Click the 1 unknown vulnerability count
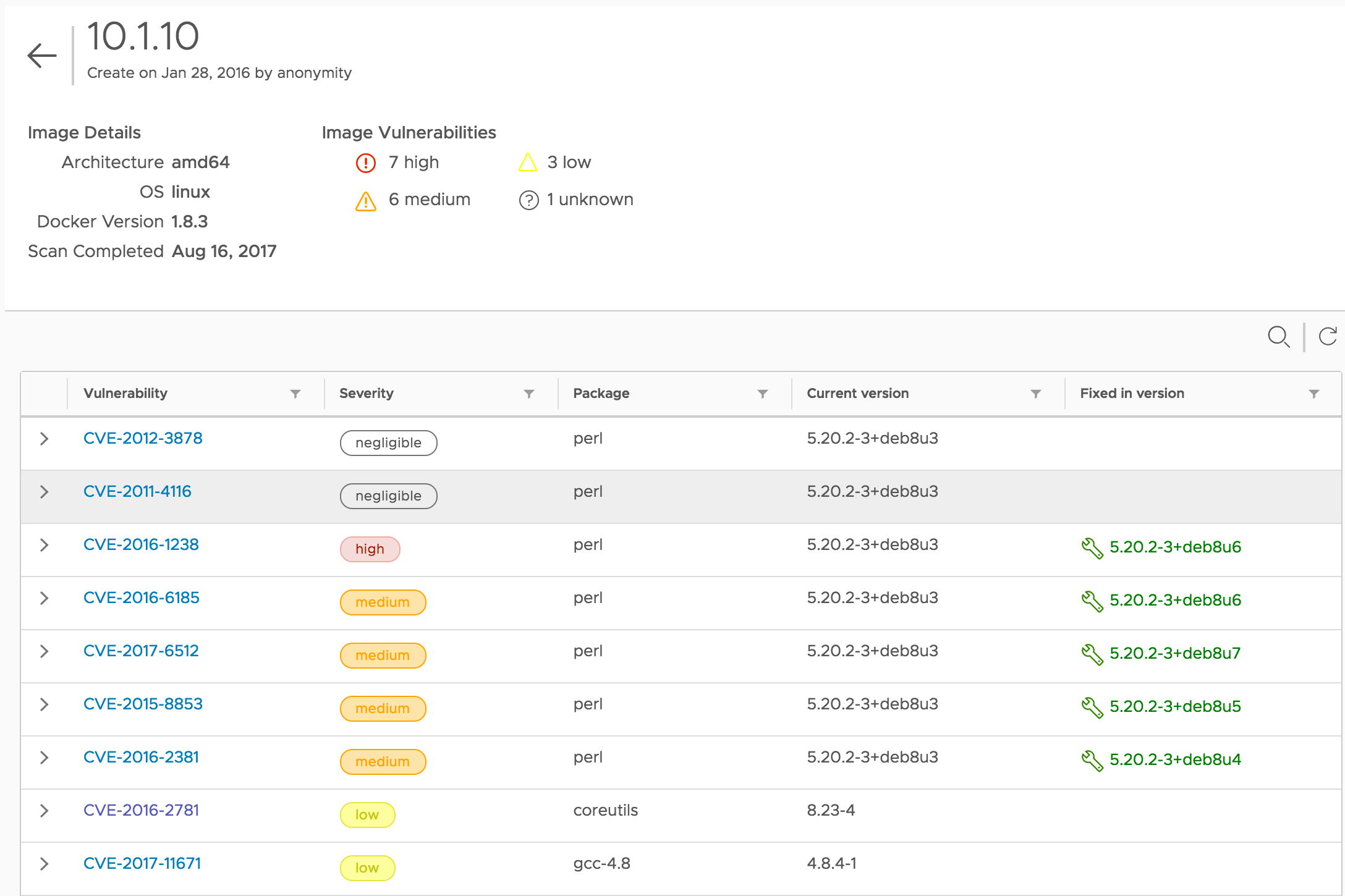1345x896 pixels. coord(590,199)
